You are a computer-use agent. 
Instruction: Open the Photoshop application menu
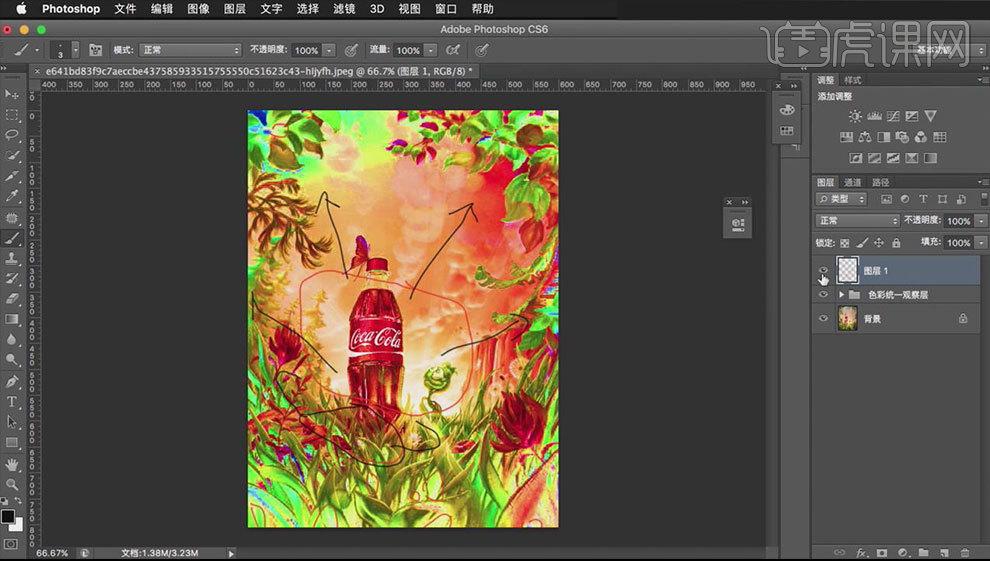click(x=71, y=9)
